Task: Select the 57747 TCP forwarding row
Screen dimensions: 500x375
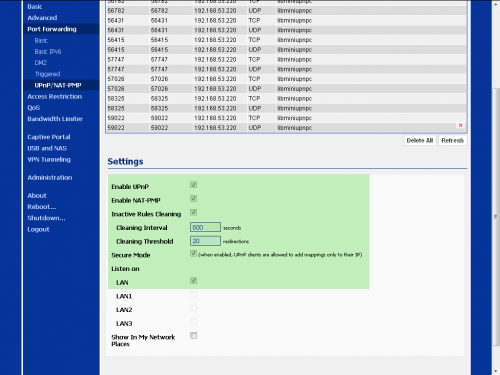Action: coord(286,60)
